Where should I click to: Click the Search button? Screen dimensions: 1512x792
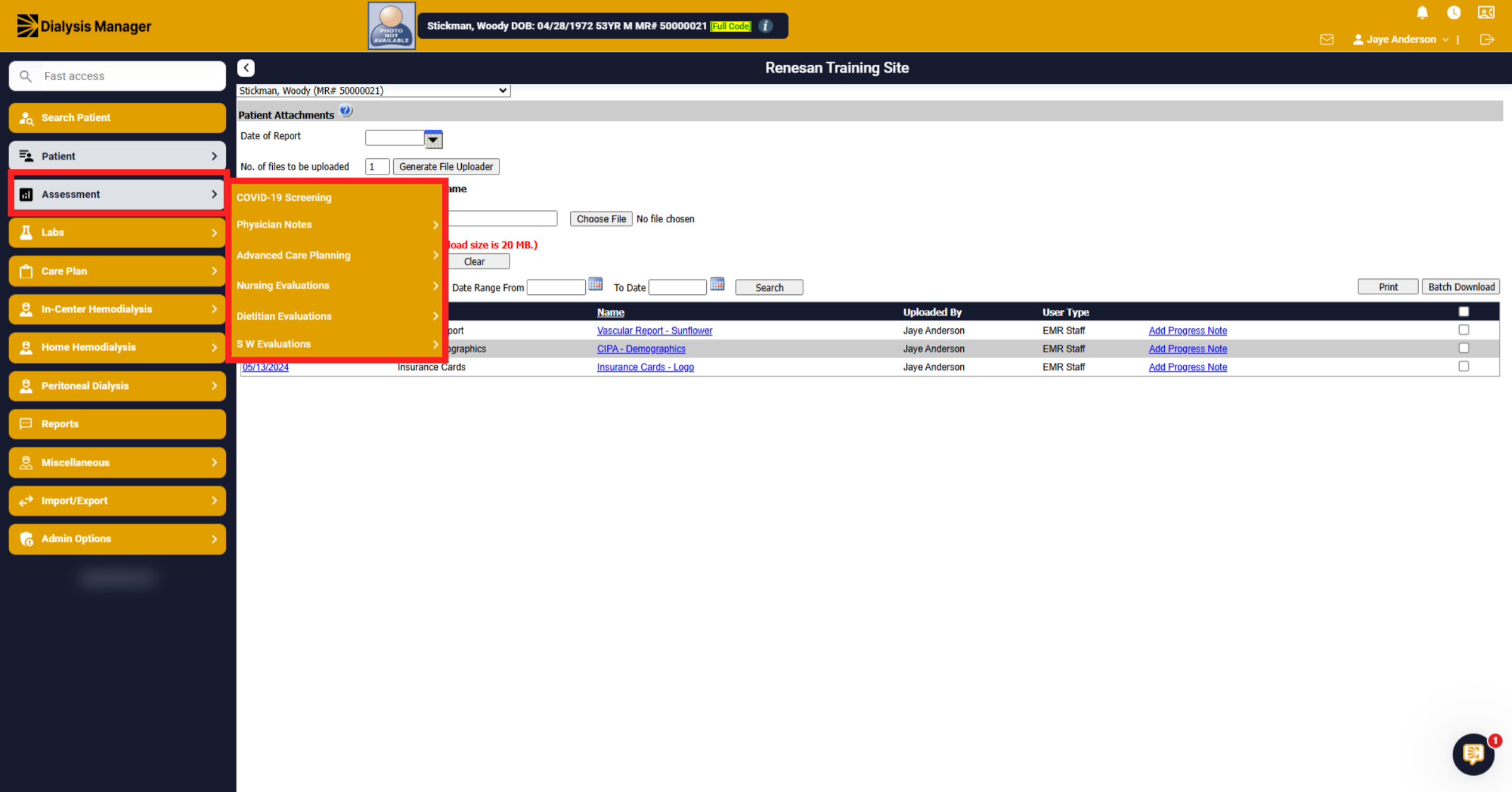[x=769, y=288]
